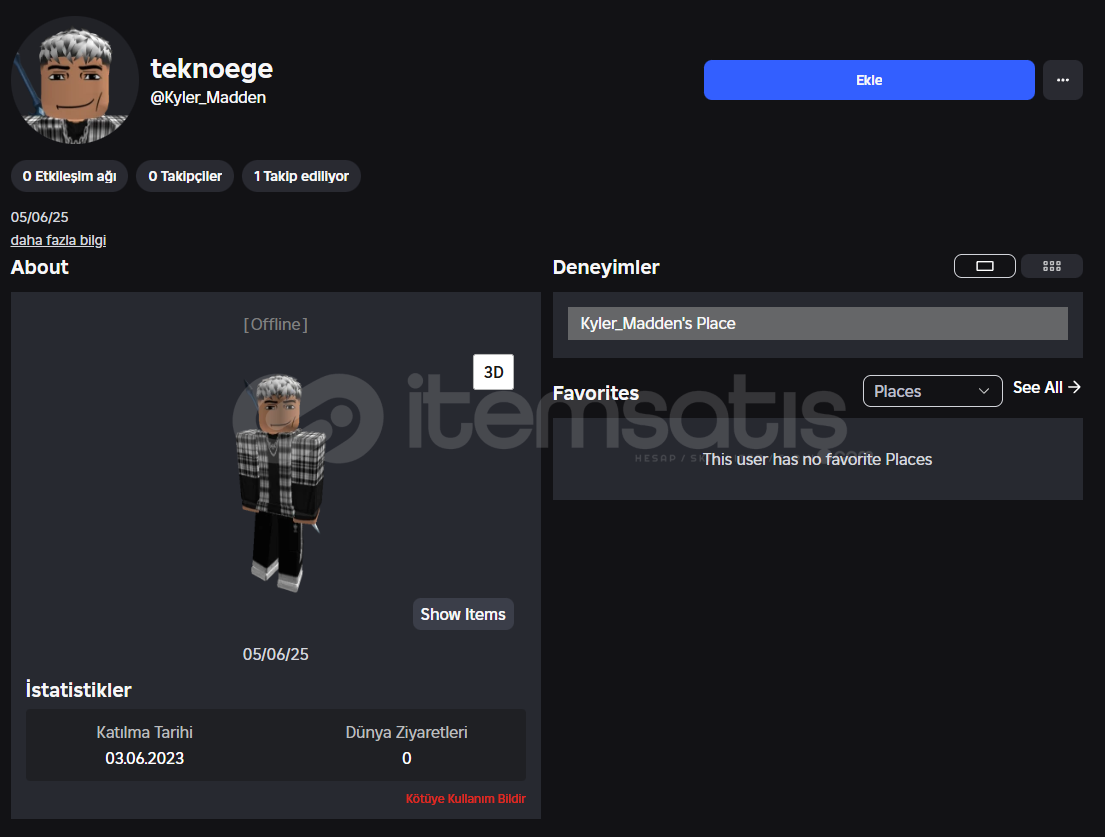Click the About section heading
The width and height of the screenshot is (1105, 837).
[39, 267]
